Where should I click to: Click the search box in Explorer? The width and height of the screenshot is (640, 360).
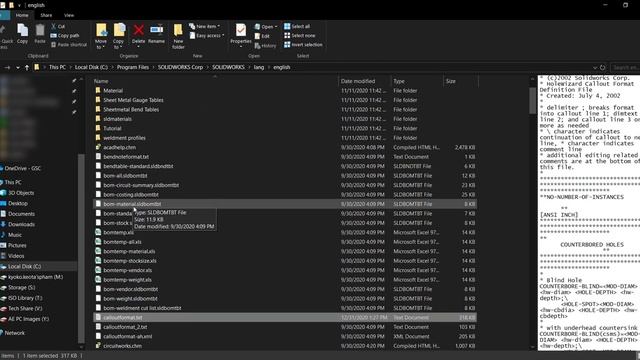625,67
